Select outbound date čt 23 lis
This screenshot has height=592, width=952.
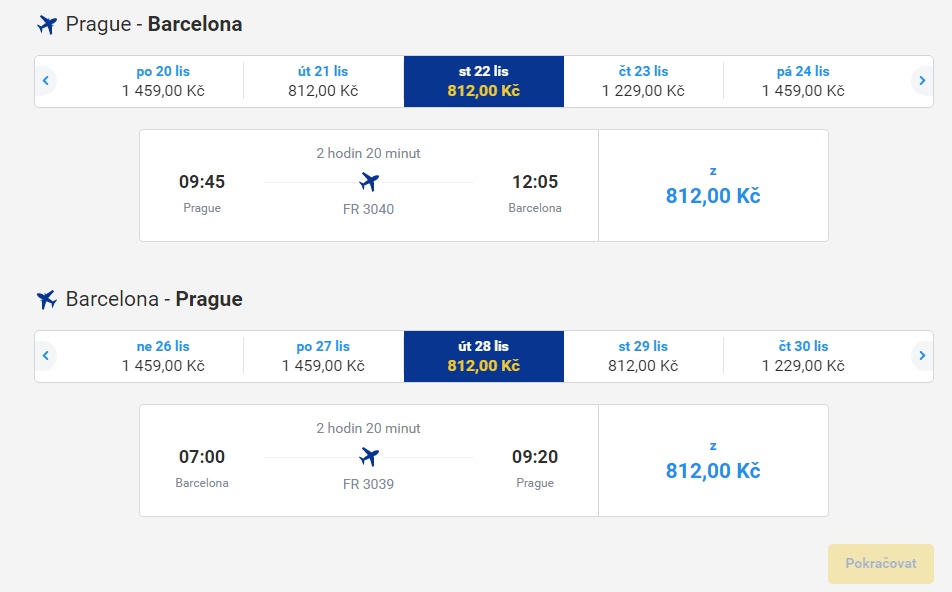[x=644, y=81]
